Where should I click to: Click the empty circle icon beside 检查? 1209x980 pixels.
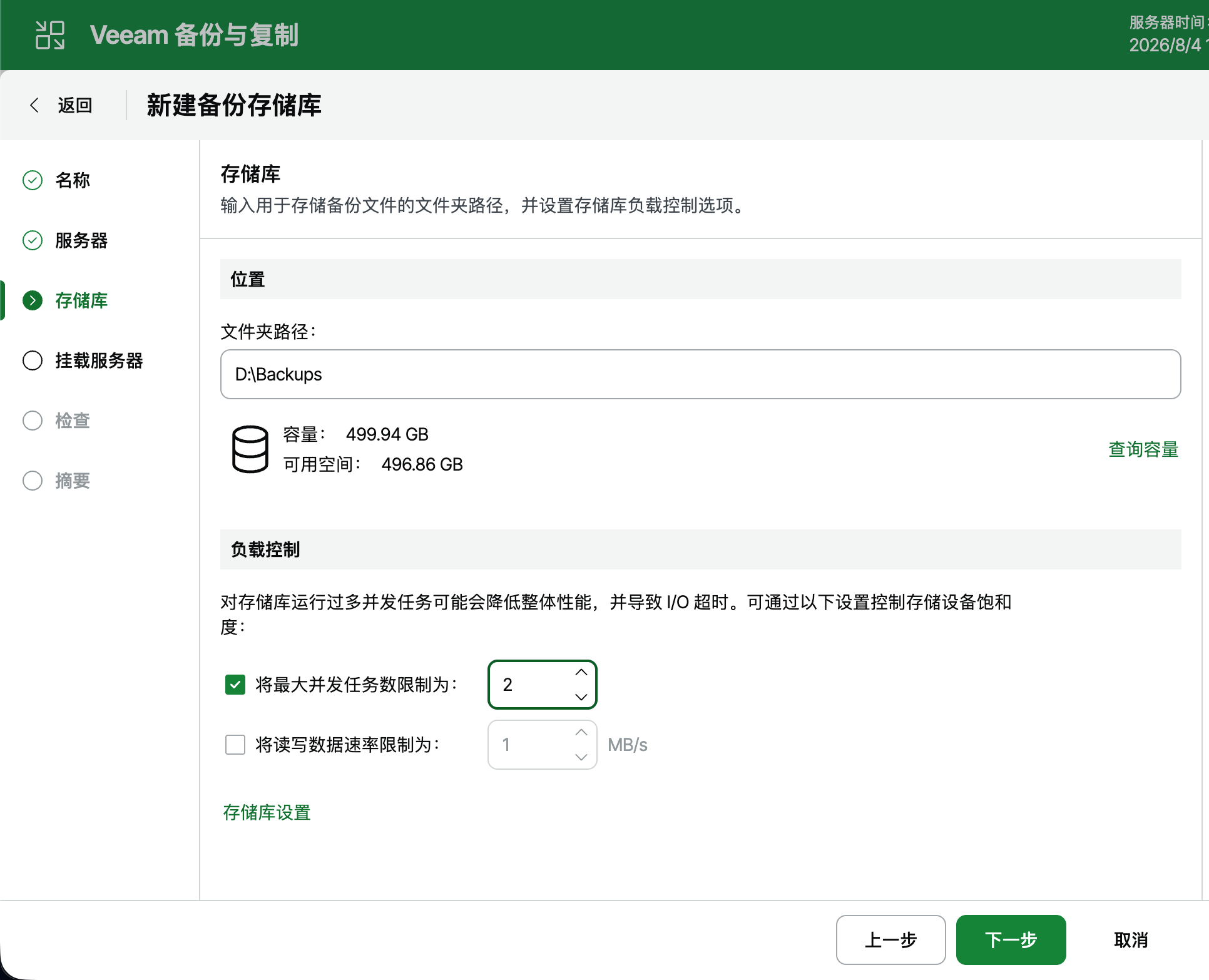[x=33, y=421]
